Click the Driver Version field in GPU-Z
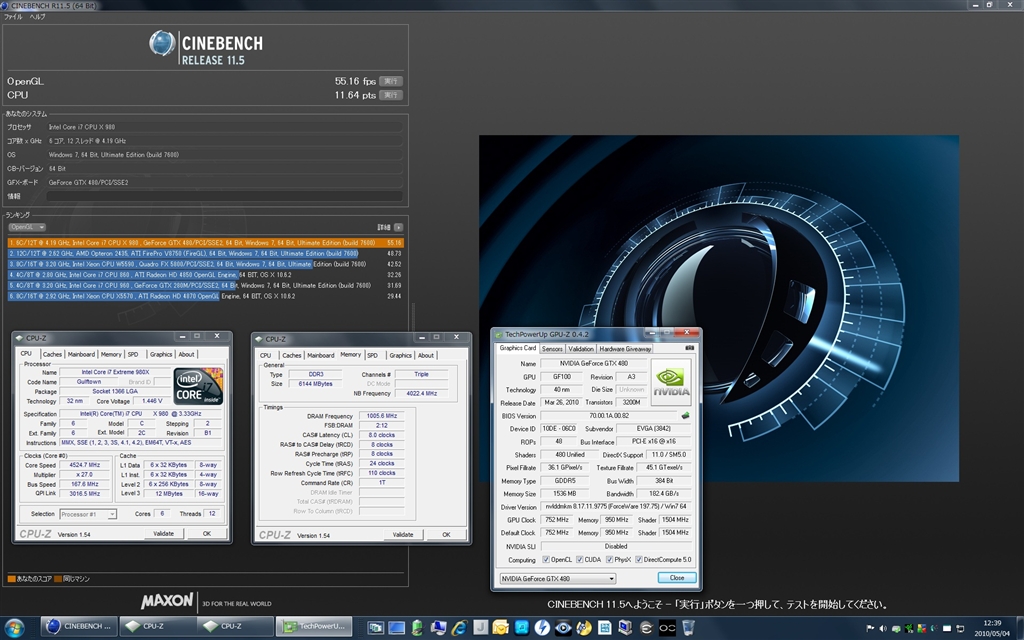The width and height of the screenshot is (1024, 640). point(615,507)
